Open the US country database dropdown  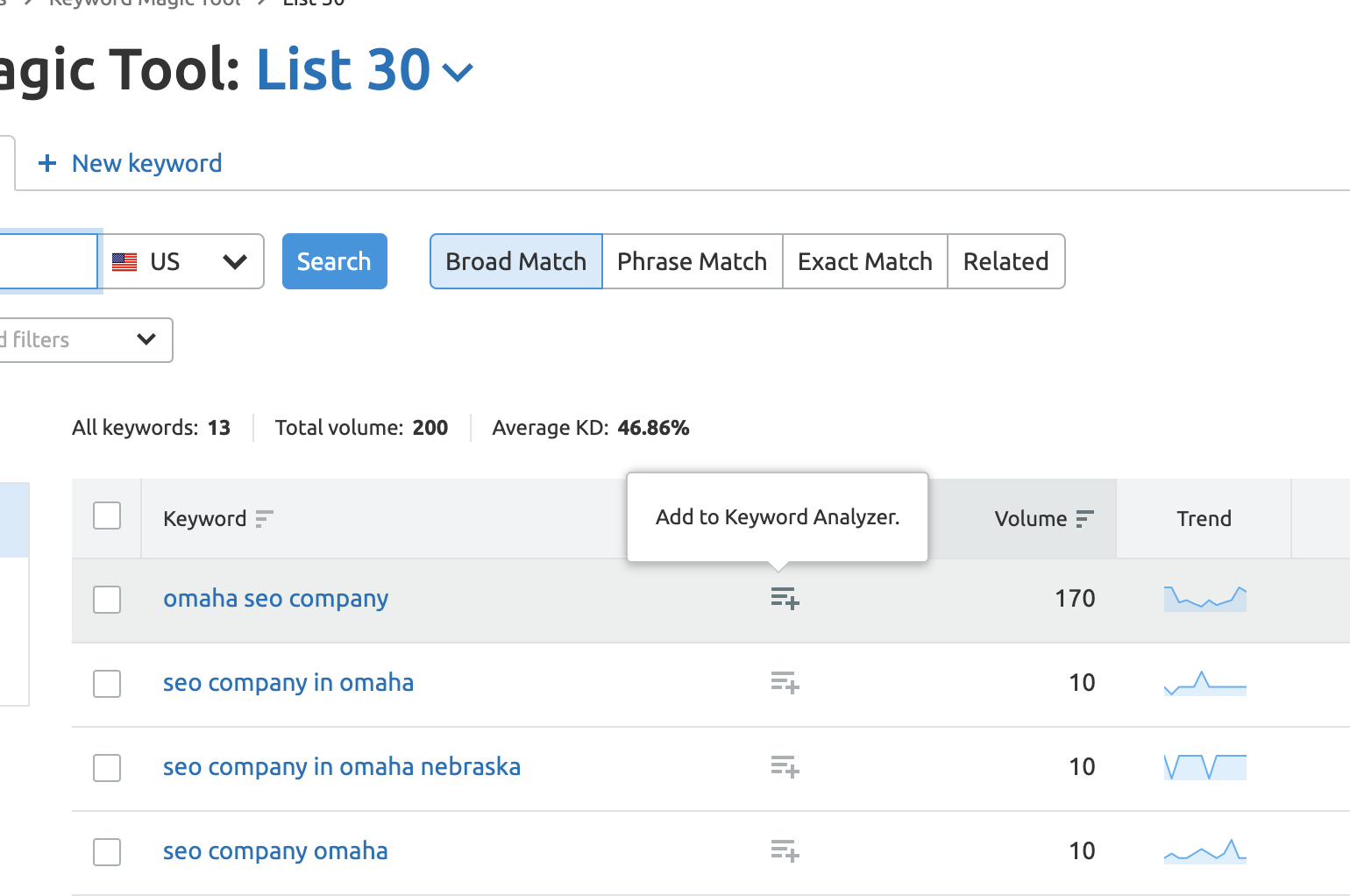(184, 261)
